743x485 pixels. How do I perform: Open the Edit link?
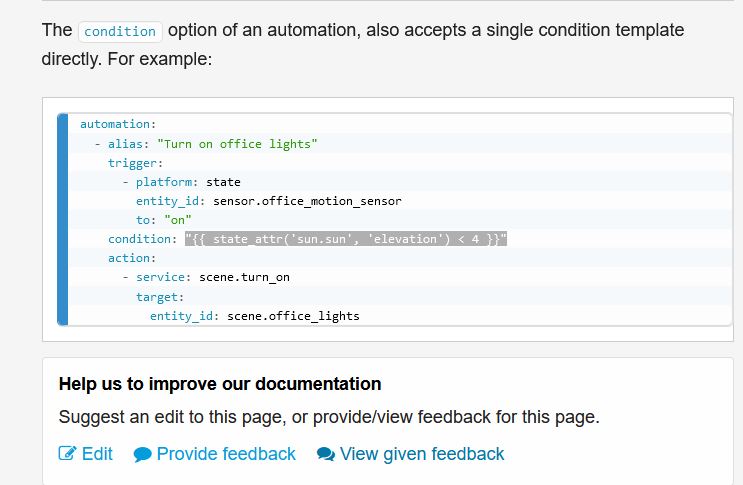click(x=86, y=454)
